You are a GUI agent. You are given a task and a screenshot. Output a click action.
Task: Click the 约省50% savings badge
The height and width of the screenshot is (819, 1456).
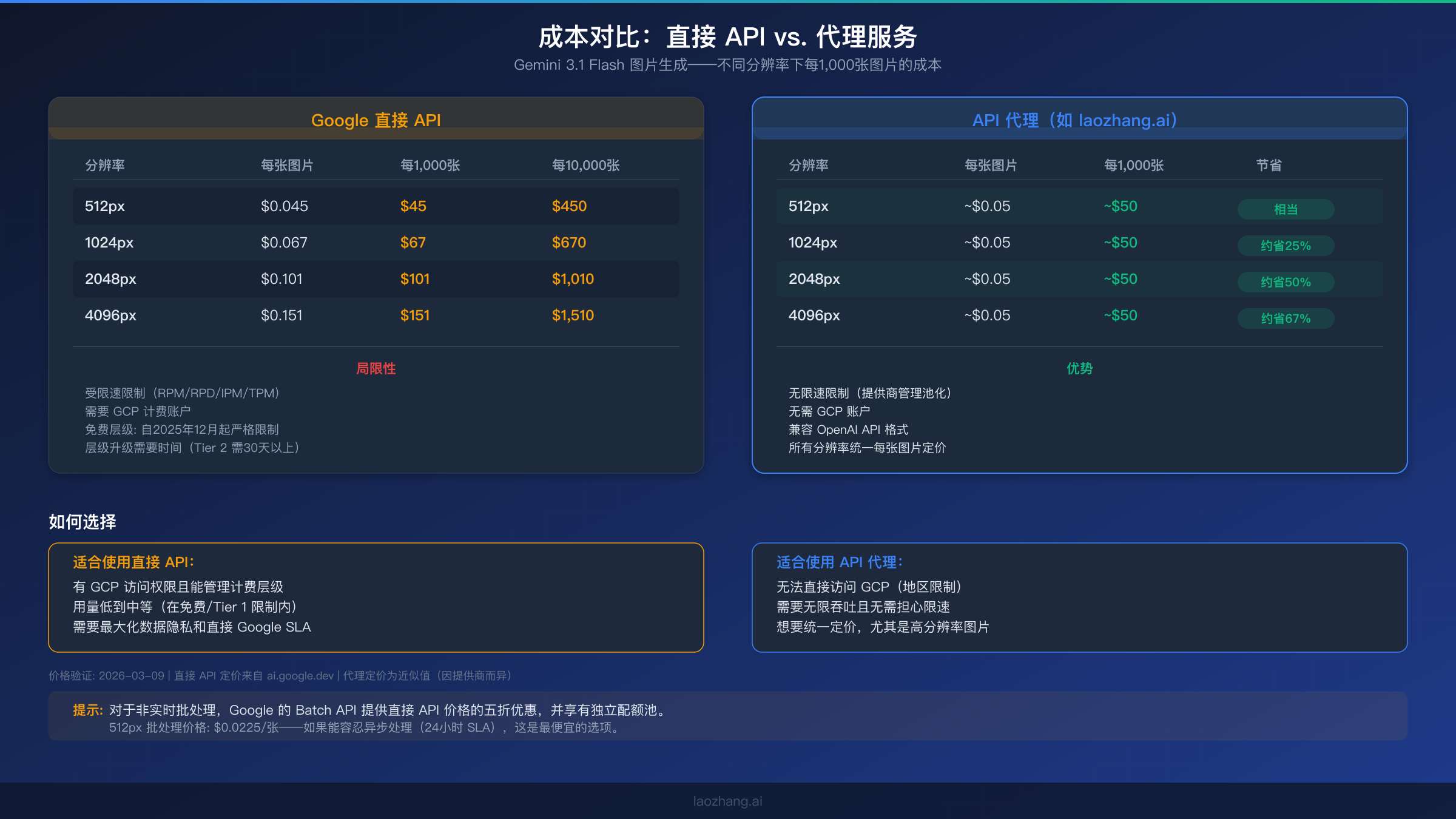(1286, 281)
